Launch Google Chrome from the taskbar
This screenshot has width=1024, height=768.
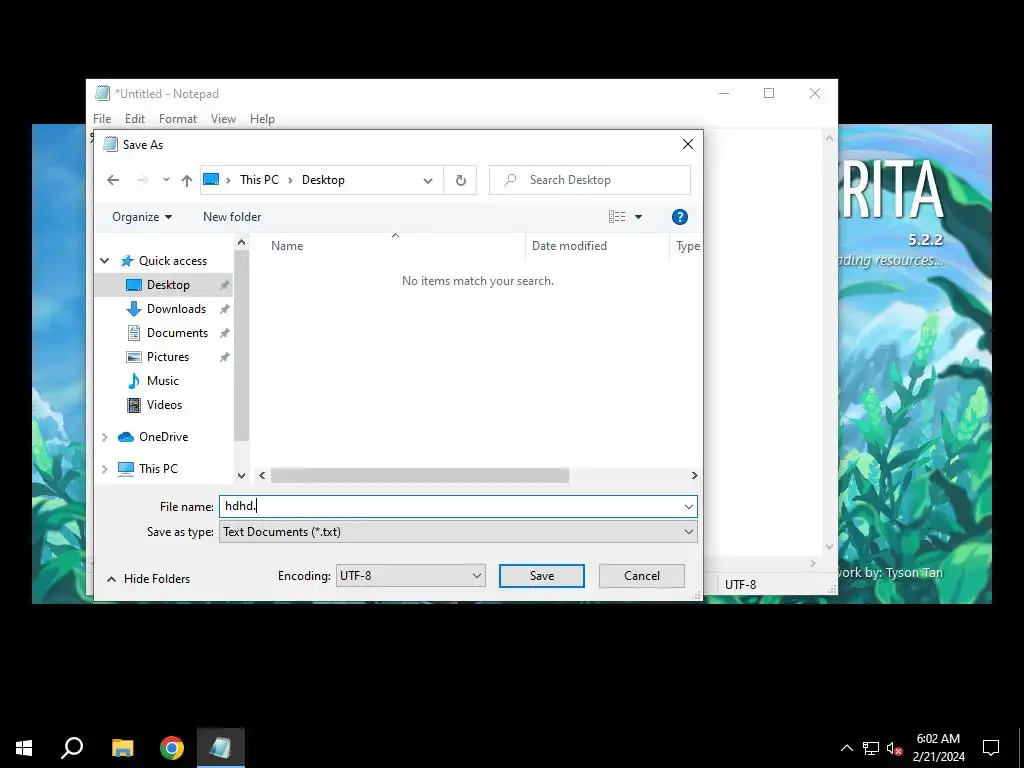pyautogui.click(x=172, y=748)
